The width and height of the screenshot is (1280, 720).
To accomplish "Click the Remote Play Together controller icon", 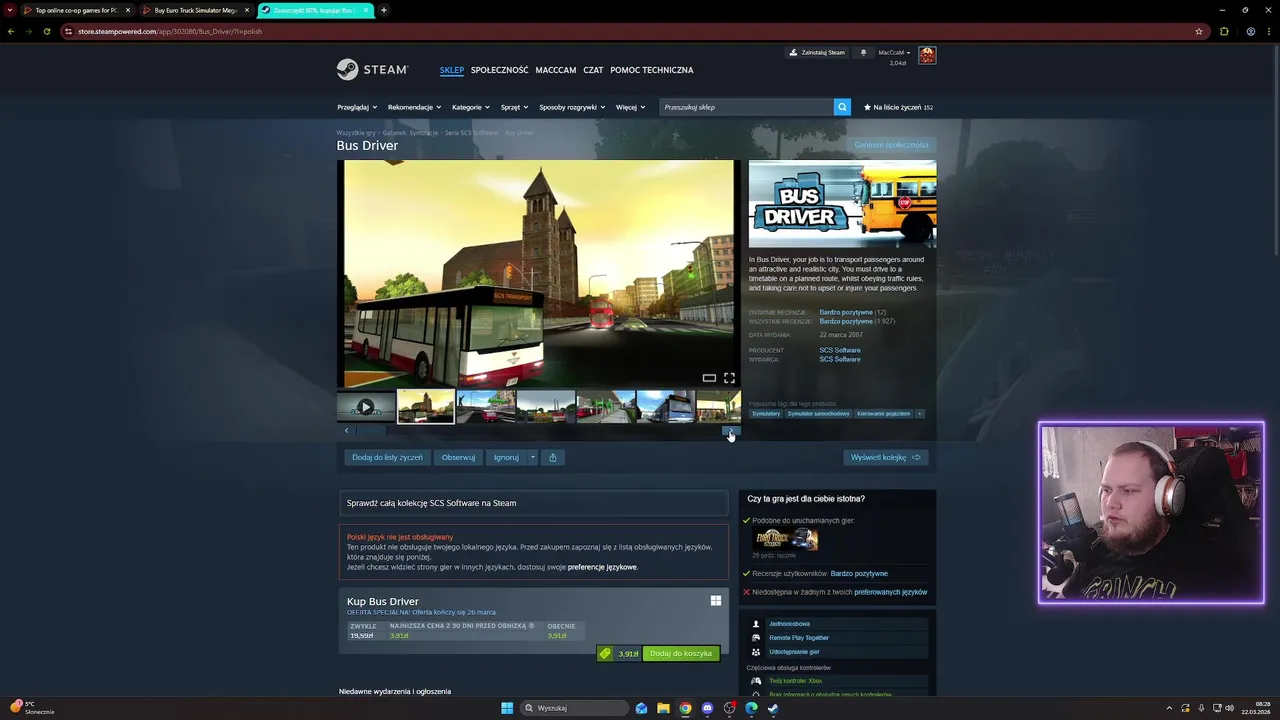I will 756,637.
